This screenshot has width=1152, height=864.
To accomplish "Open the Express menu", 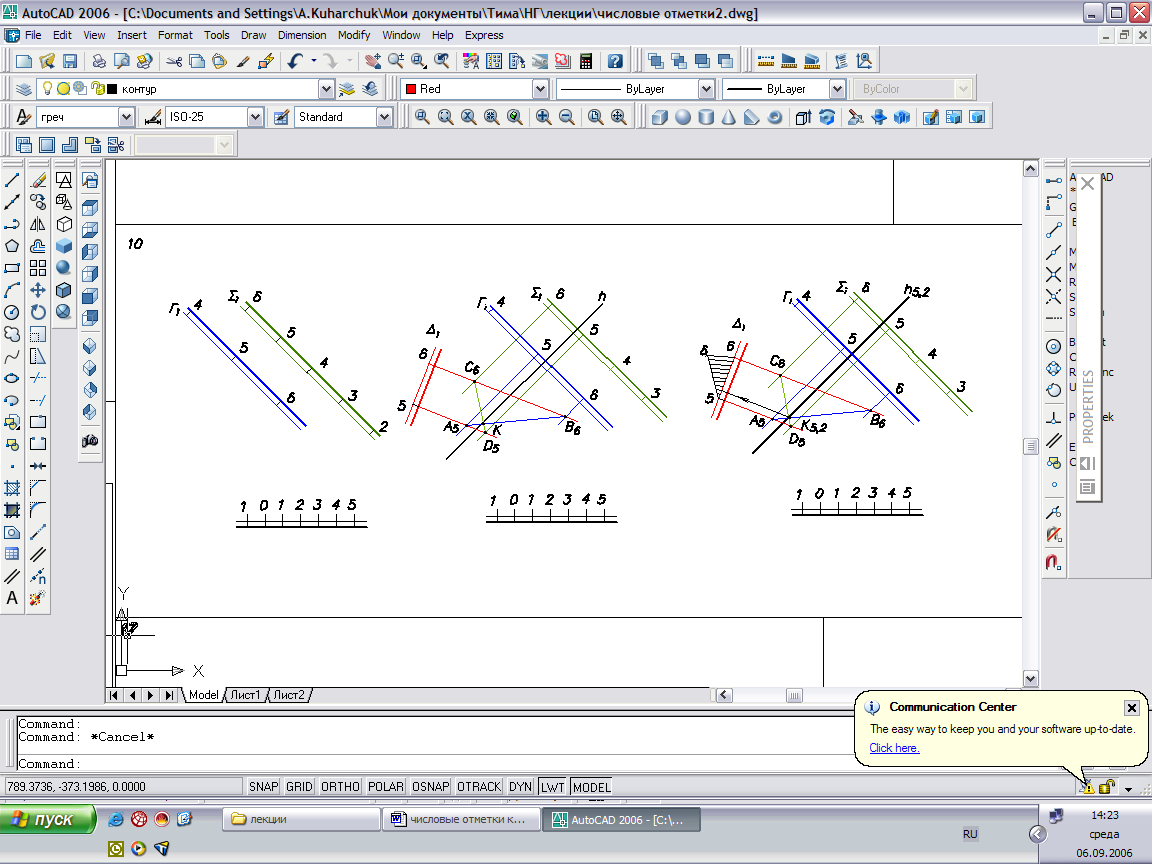I will [484, 35].
